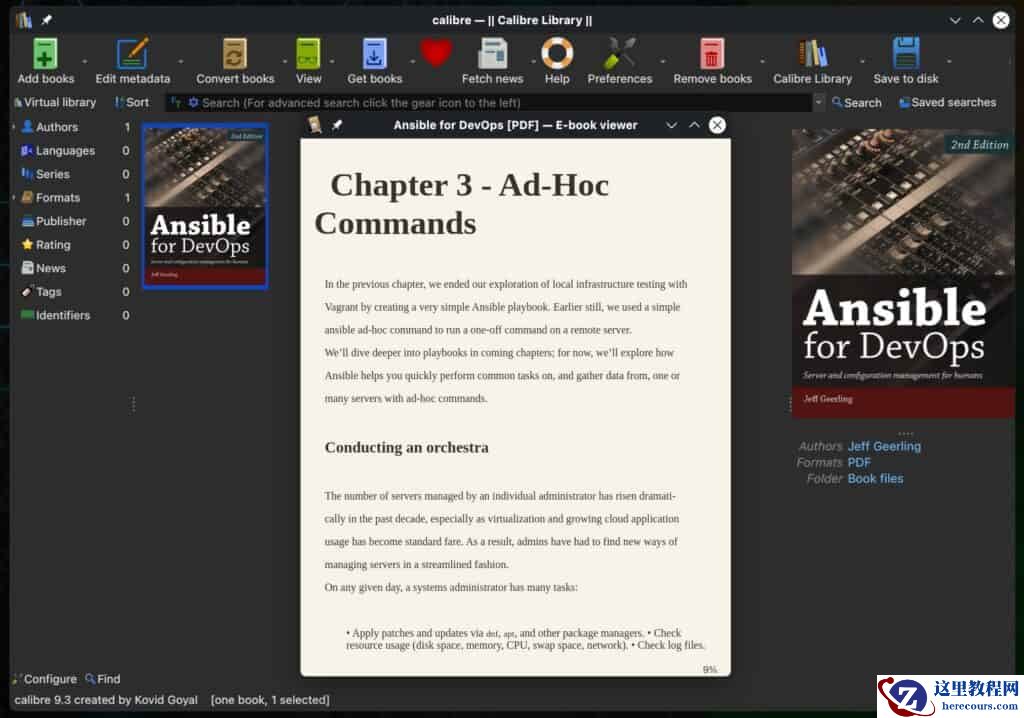Close the E-book viewer window
1024x718 pixels.
click(x=717, y=125)
